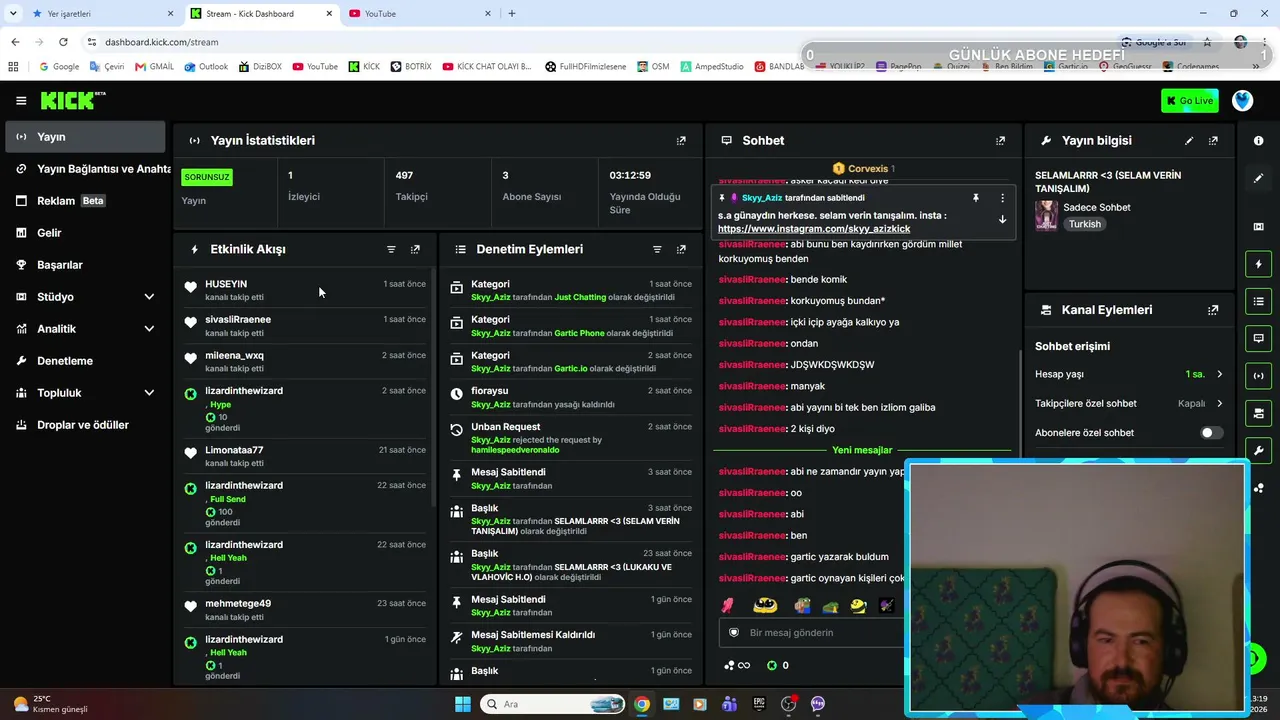Screen dimensions: 1280x720
Task: Open Yayın Bağlantısı ve Anahtarı page
Action: tap(94, 169)
